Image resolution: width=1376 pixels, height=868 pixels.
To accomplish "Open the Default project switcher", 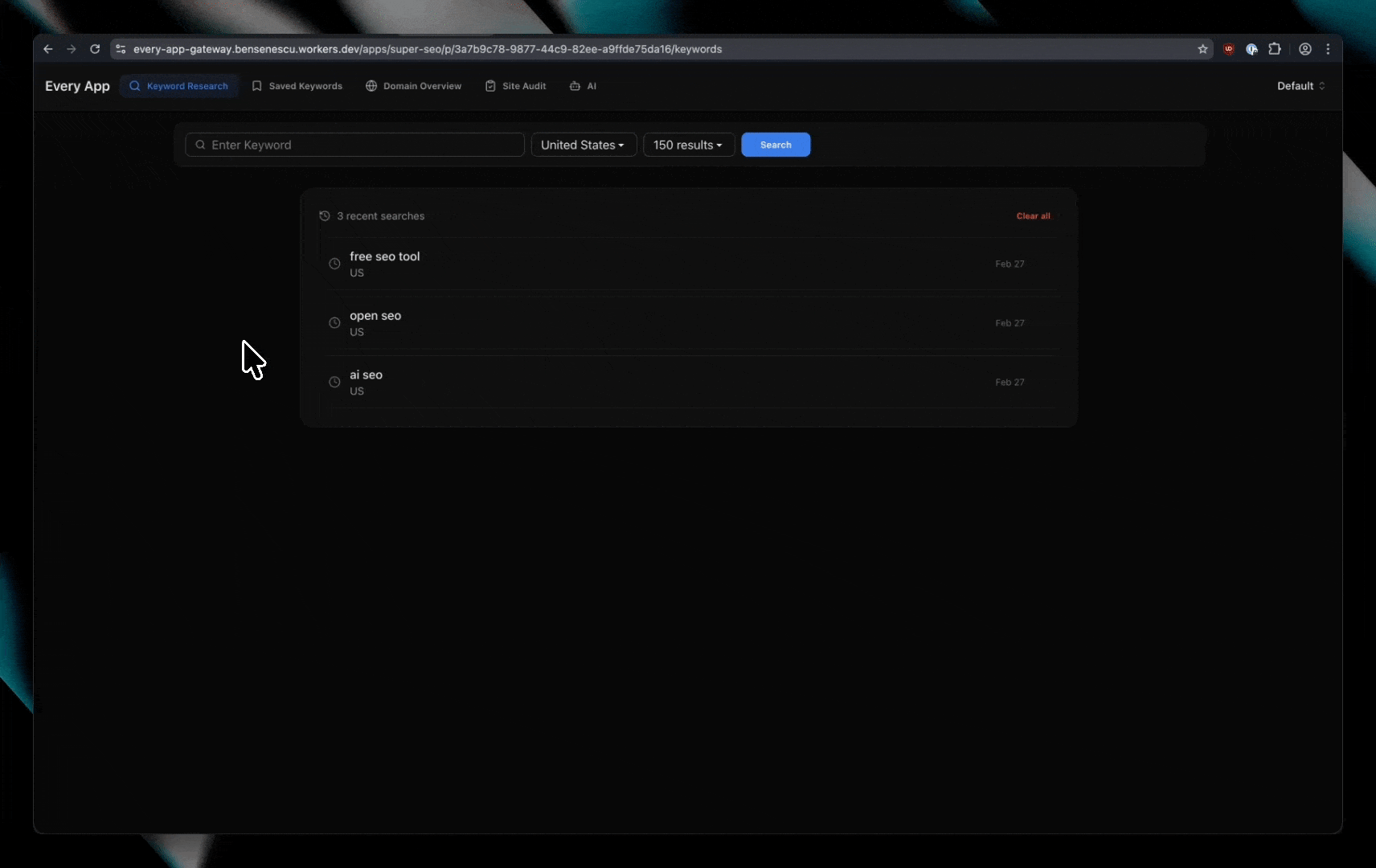I will [1300, 86].
